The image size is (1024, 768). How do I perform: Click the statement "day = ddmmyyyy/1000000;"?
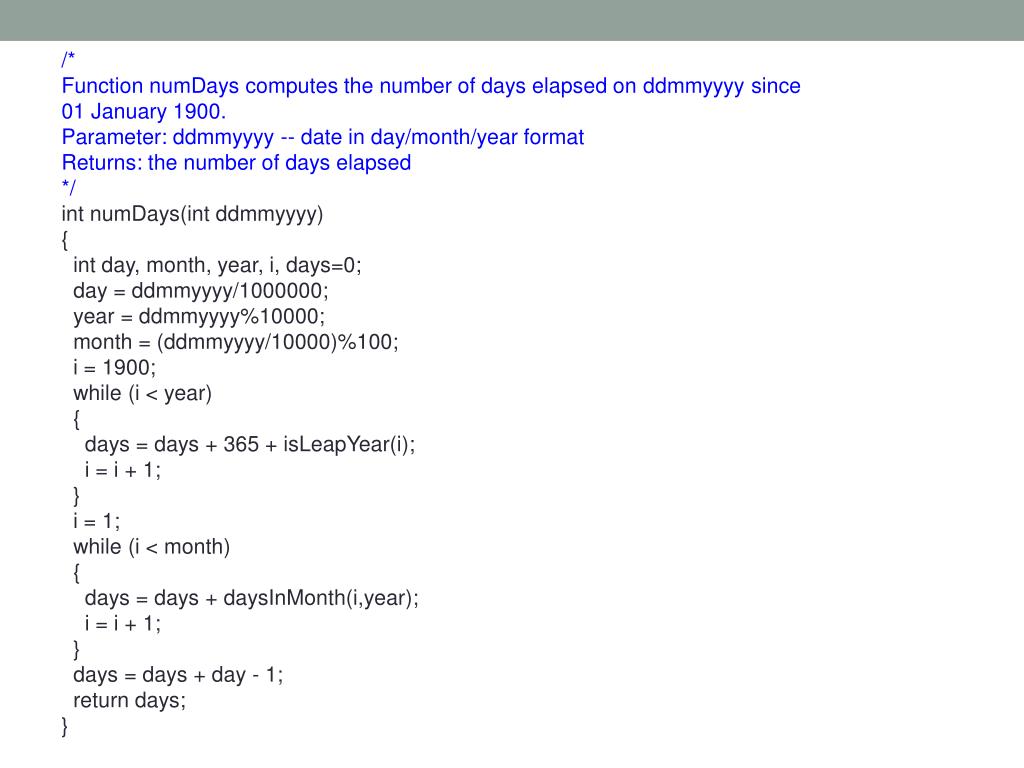[x=201, y=291]
